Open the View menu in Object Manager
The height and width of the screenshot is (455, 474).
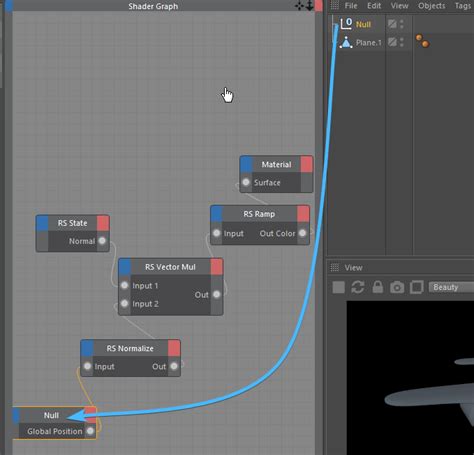(x=399, y=6)
